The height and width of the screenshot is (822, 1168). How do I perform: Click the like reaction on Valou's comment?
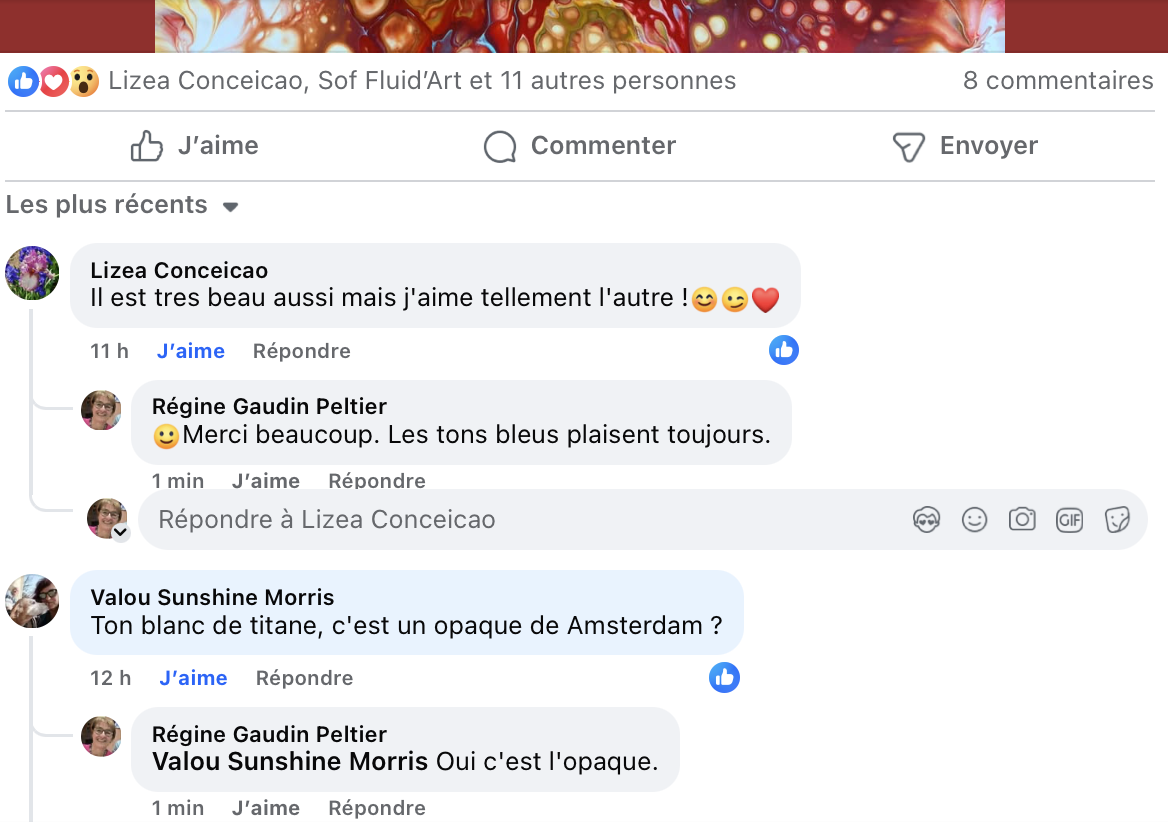[x=724, y=677]
